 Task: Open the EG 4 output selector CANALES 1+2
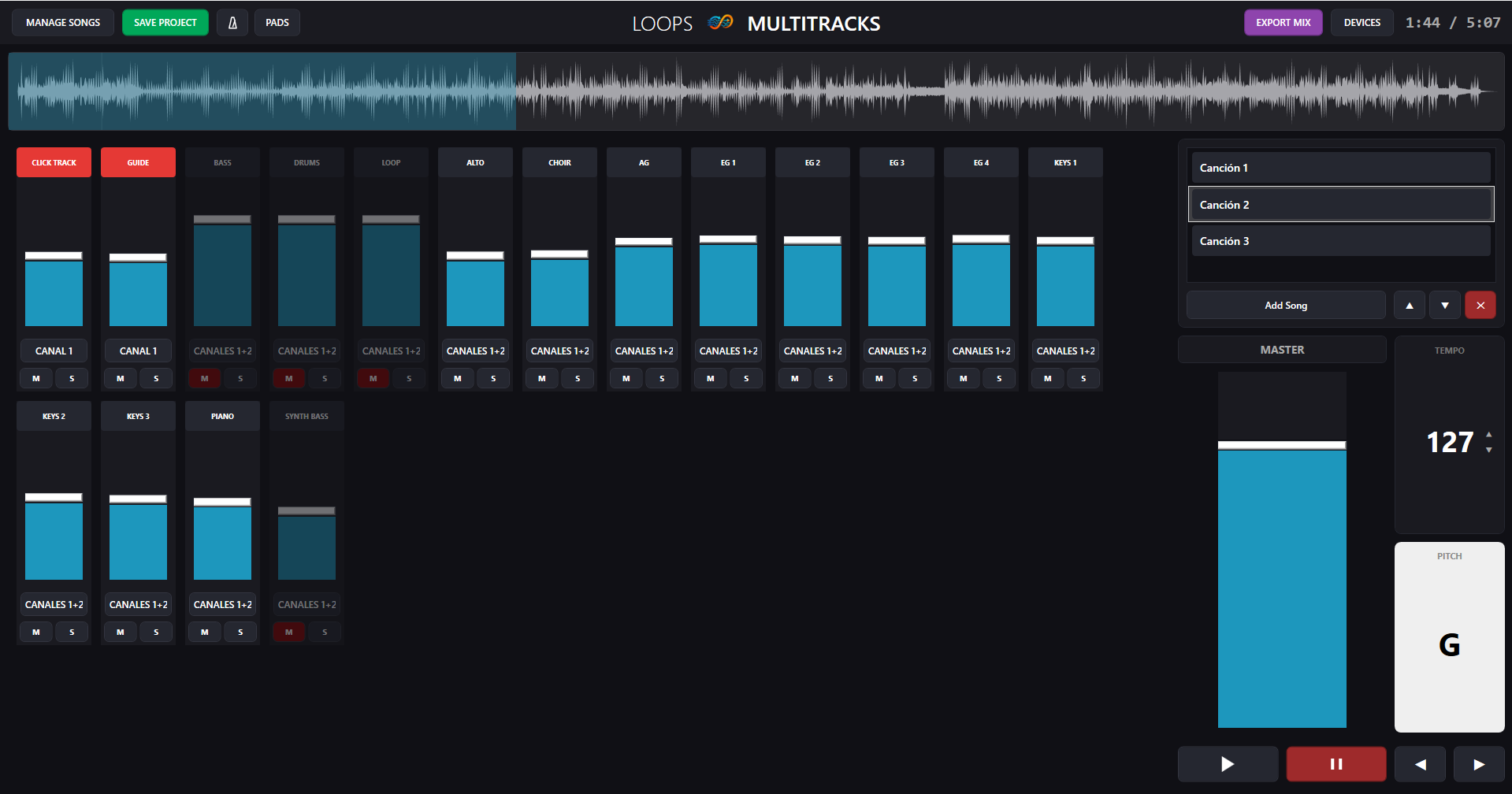point(981,351)
